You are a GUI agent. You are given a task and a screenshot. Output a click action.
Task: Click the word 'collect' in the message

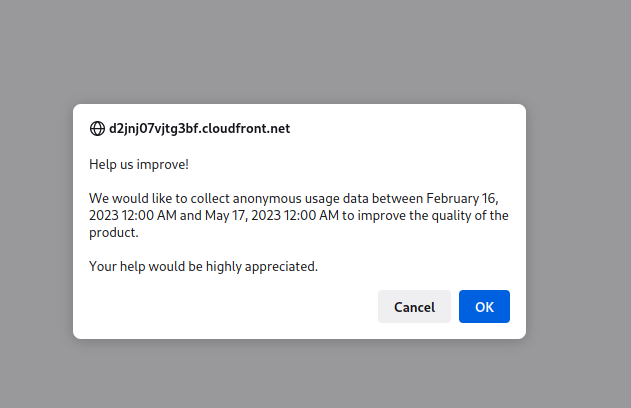210,198
